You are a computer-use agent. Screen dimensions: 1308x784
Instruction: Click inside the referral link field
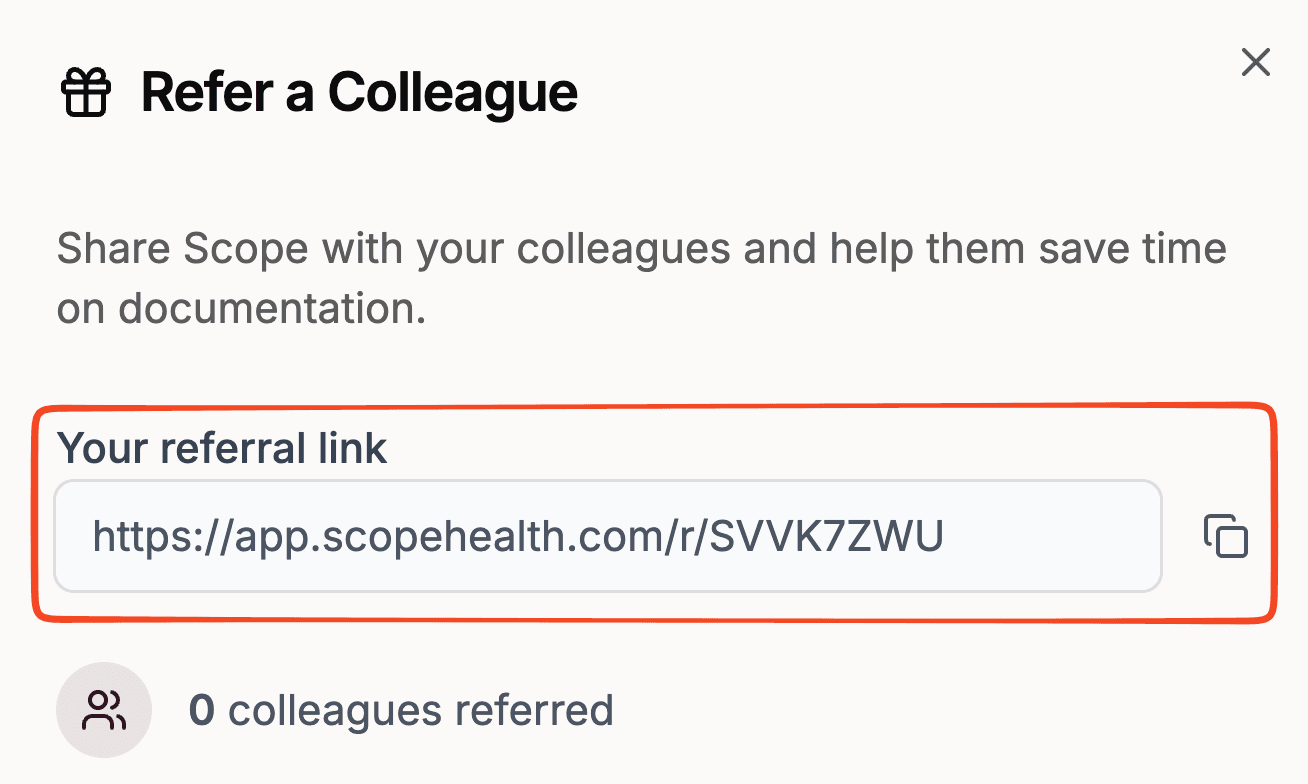pos(607,536)
